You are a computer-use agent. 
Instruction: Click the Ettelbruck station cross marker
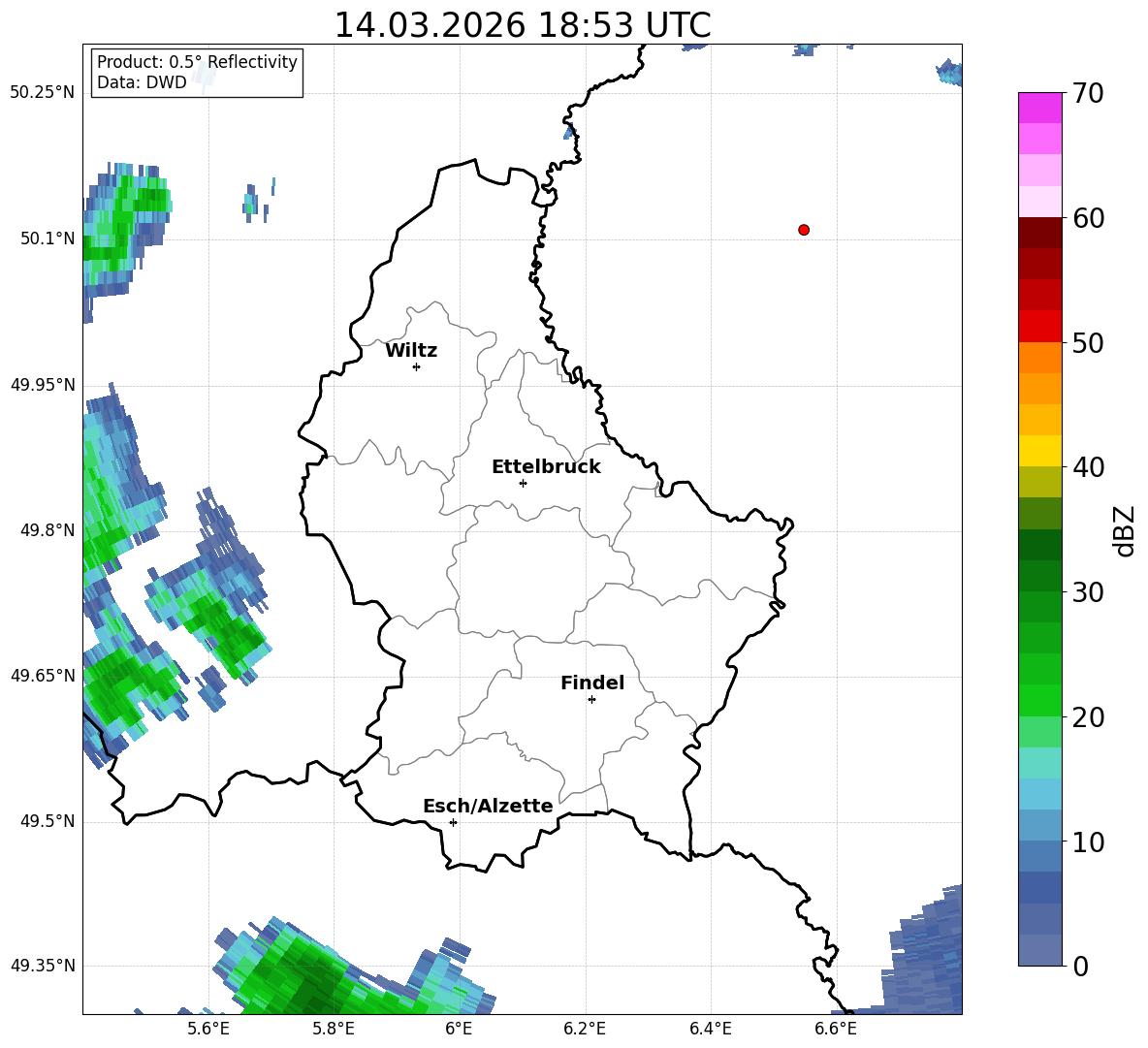[x=523, y=483]
